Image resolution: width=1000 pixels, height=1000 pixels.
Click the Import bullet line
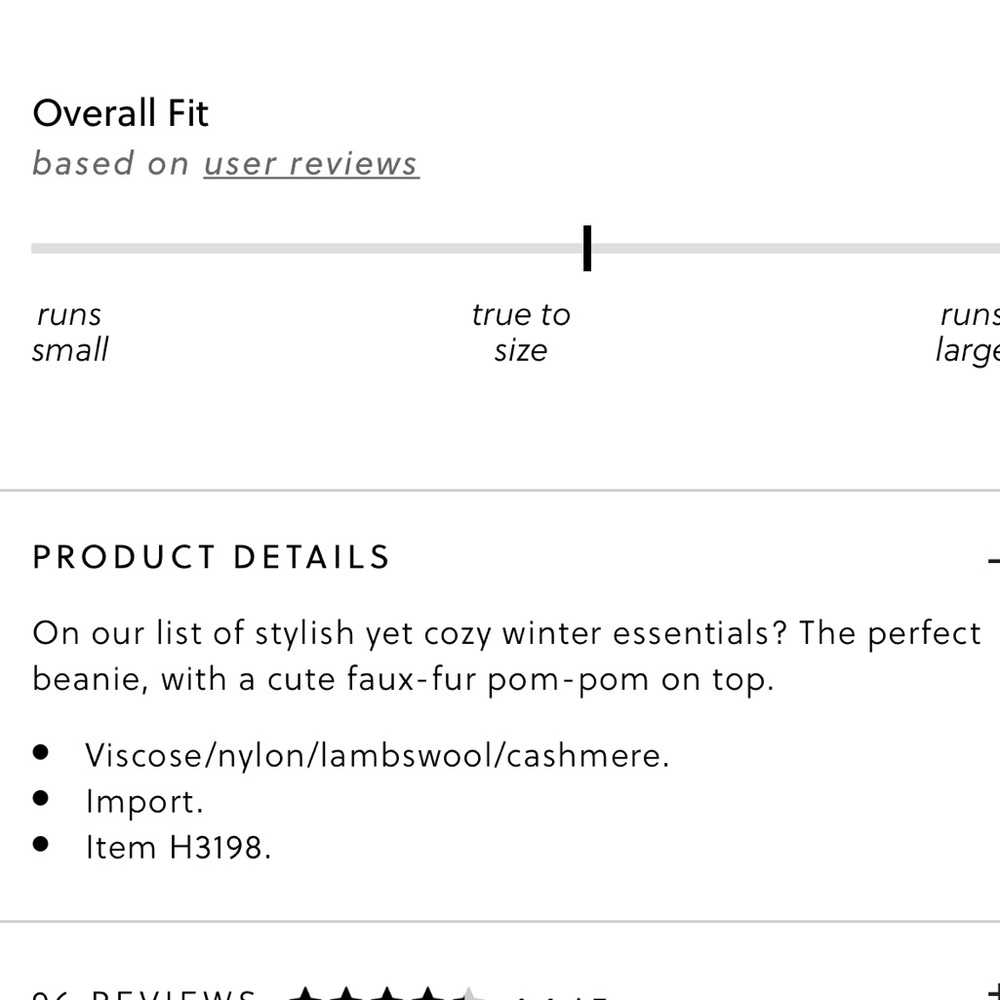(x=145, y=802)
